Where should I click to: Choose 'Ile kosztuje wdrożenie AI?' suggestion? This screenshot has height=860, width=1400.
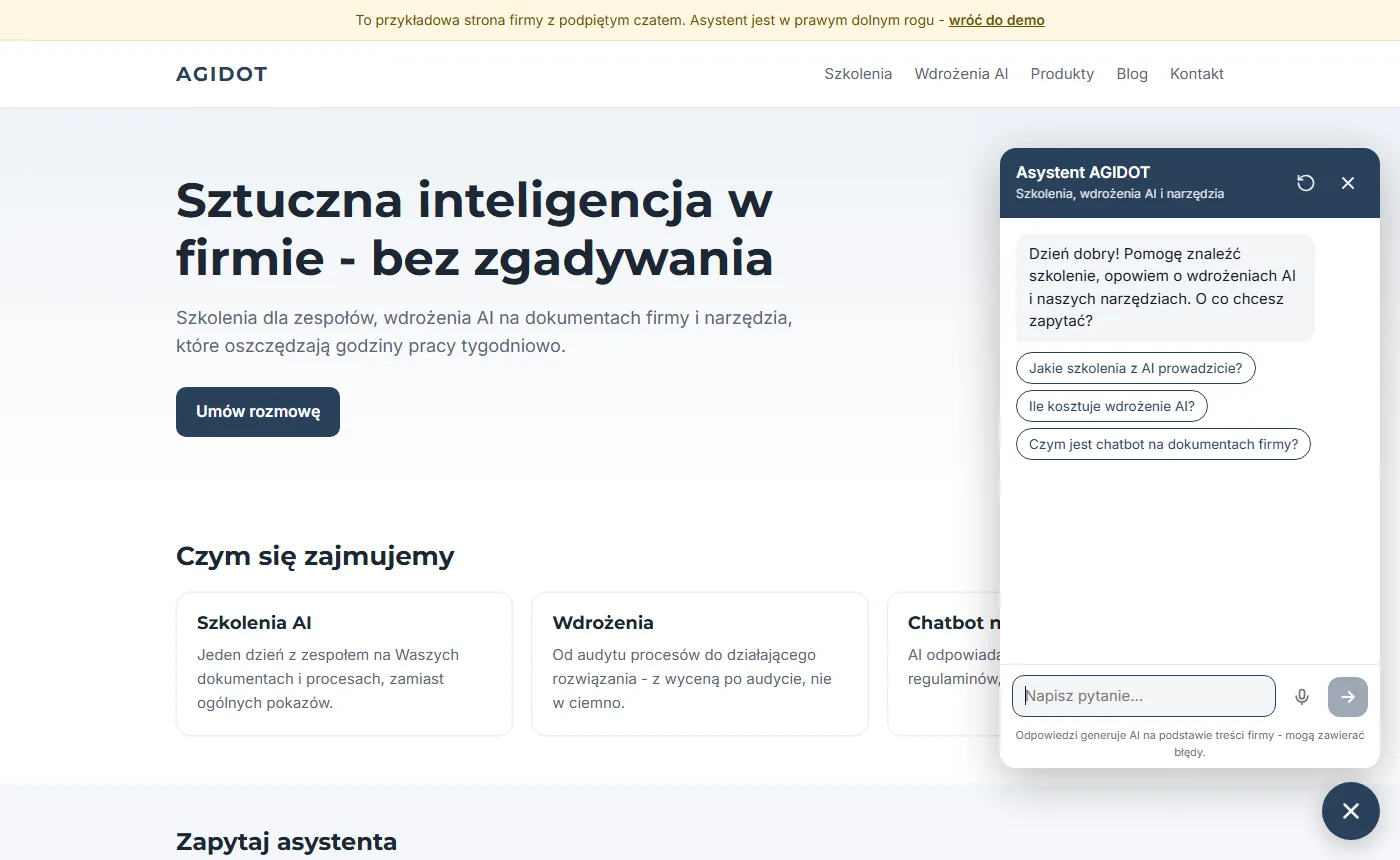(1112, 406)
